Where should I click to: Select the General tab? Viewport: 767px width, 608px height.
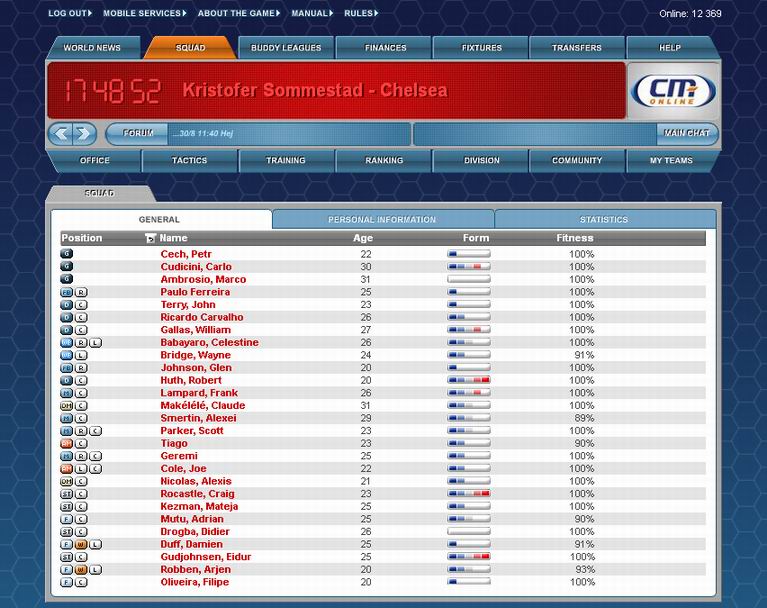[x=159, y=220]
